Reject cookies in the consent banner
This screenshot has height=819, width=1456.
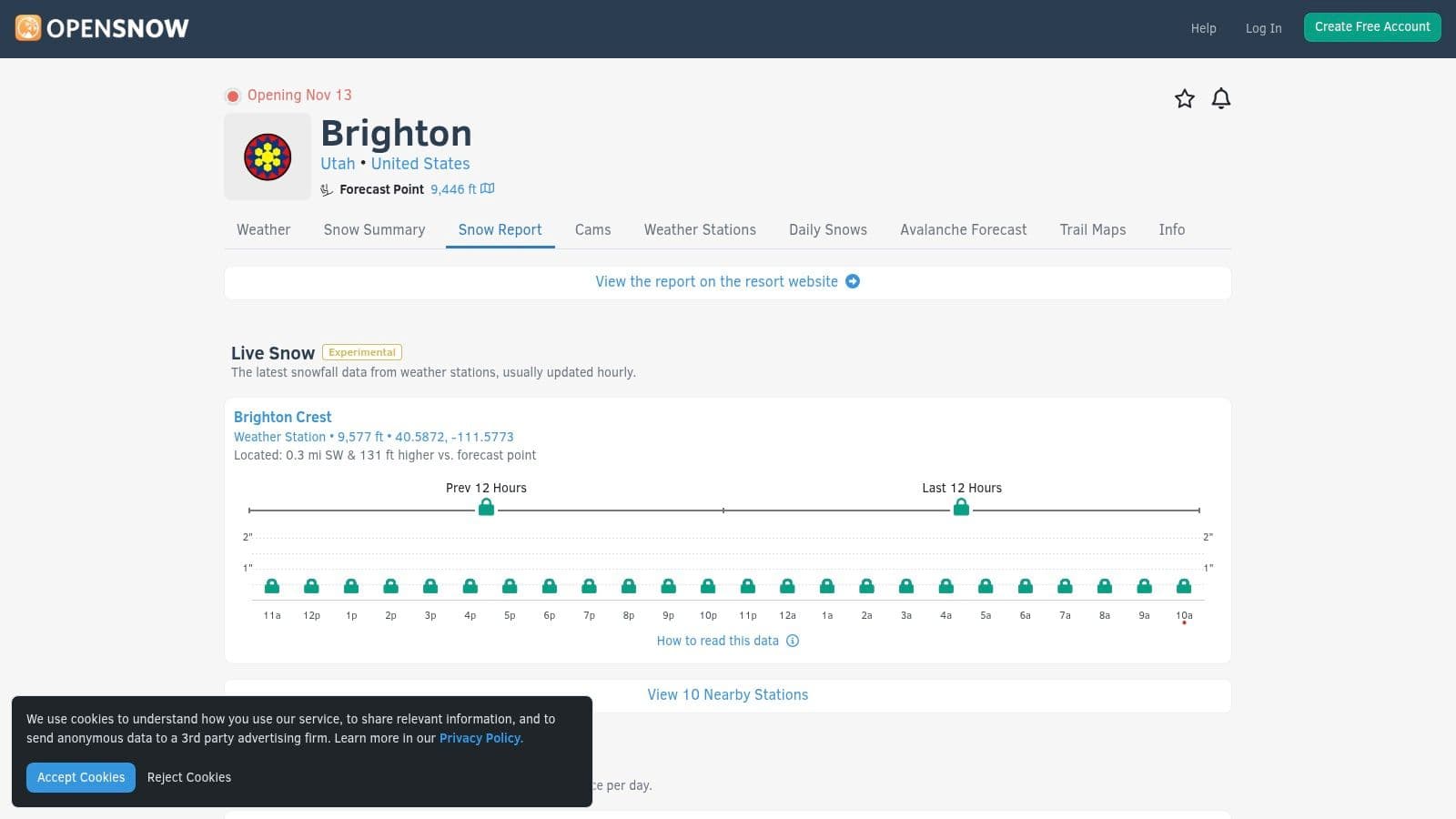pos(189,777)
